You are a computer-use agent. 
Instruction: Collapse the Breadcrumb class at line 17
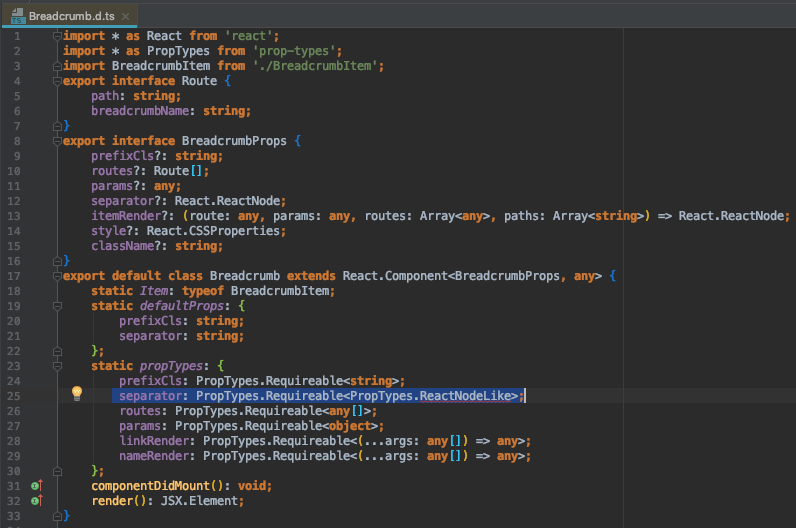(57, 276)
